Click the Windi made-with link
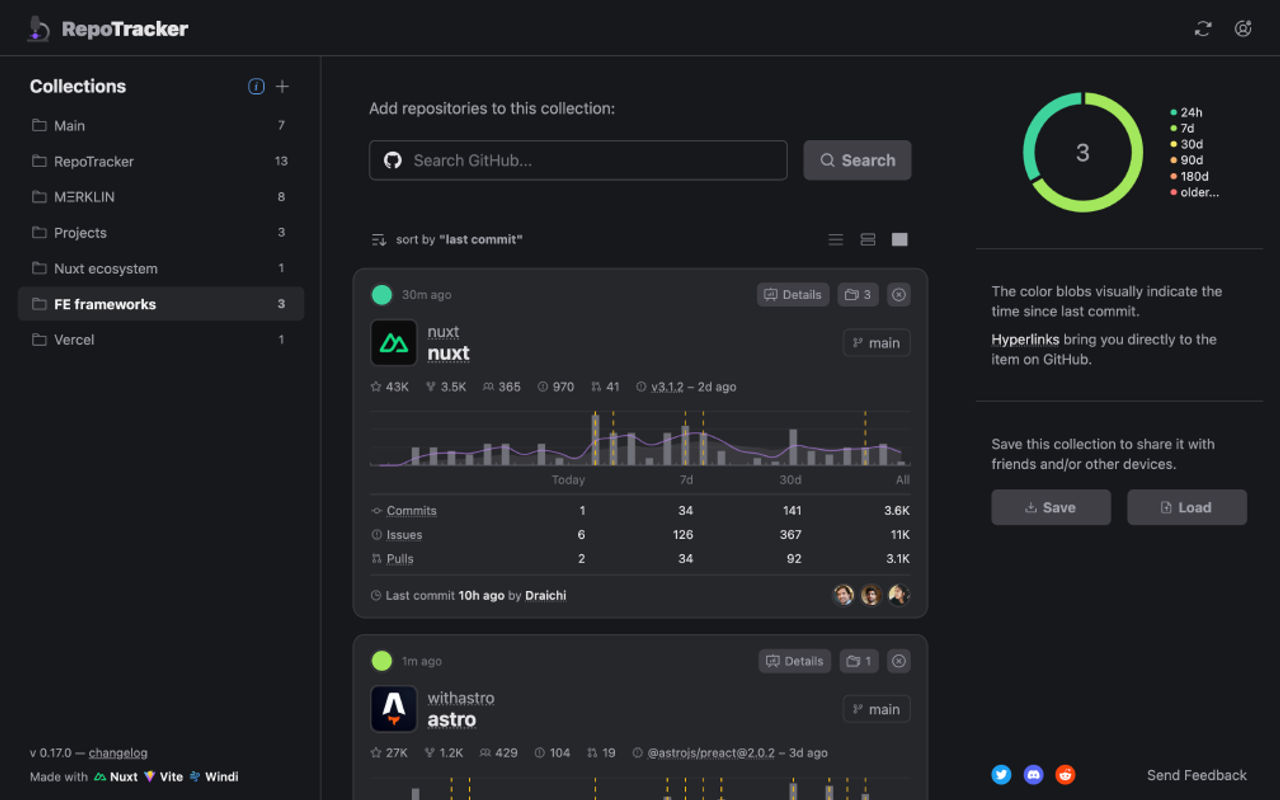The height and width of the screenshot is (800, 1280). coord(214,777)
